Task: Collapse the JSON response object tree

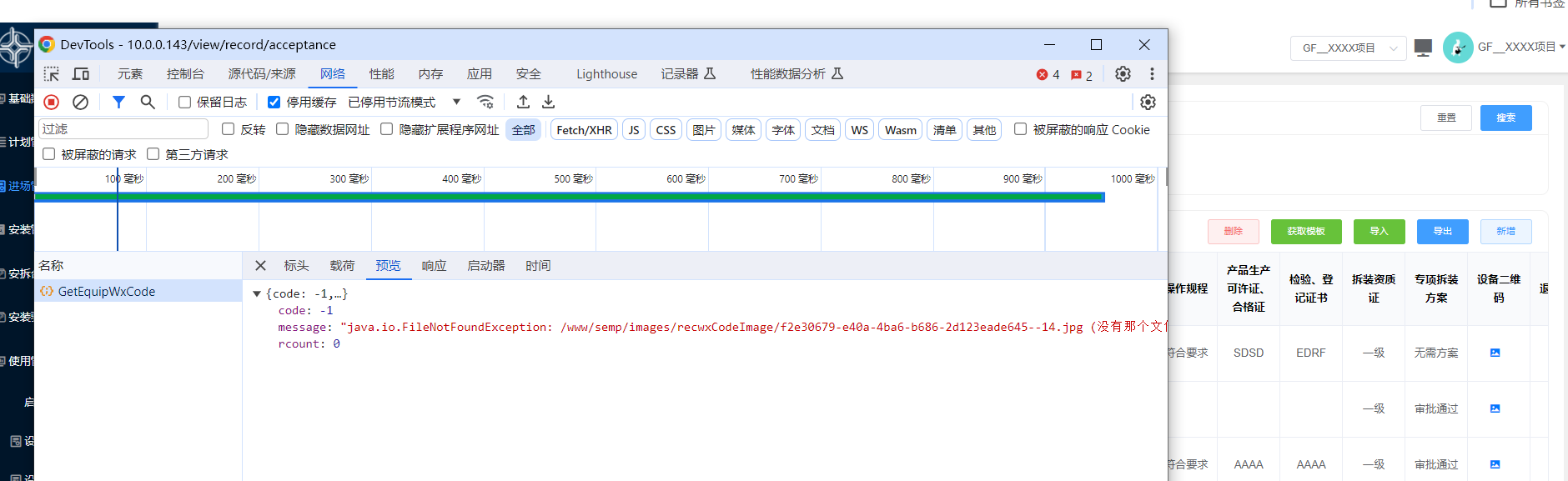Action: point(257,294)
